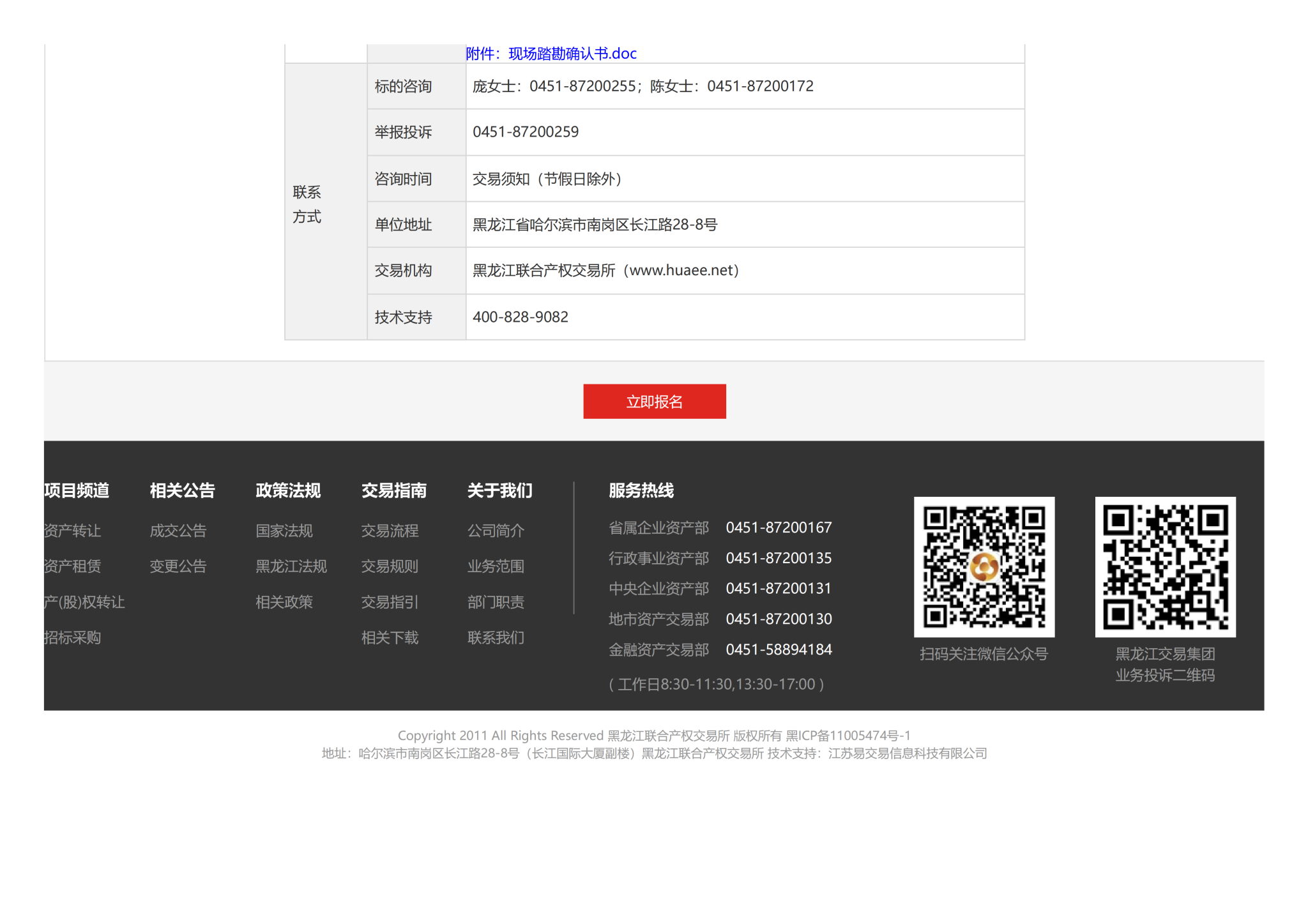
Task: Click the 举报投诉 number 0451-87200259
Action: pos(526,132)
